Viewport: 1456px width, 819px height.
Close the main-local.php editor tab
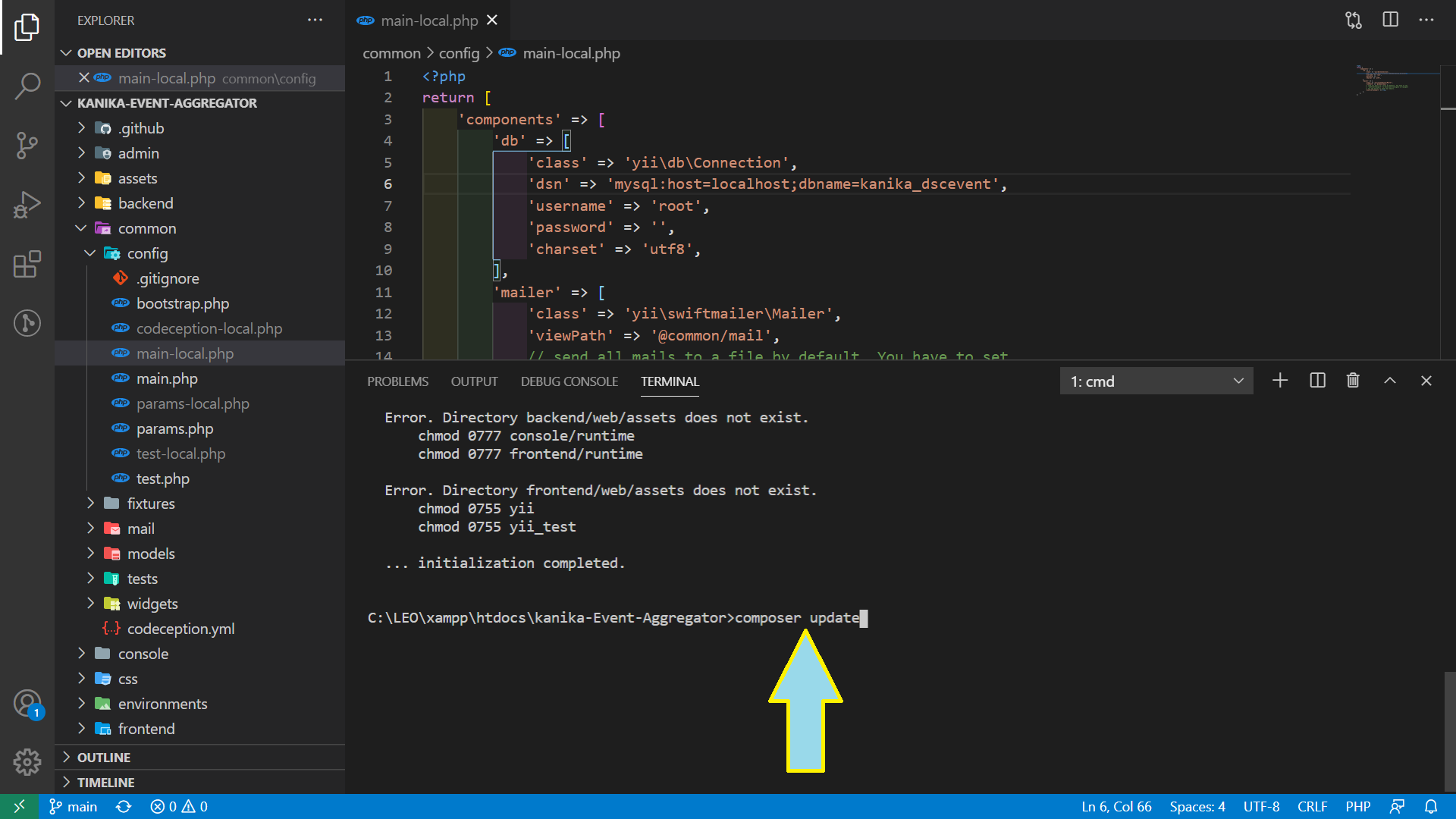pyautogui.click(x=492, y=20)
